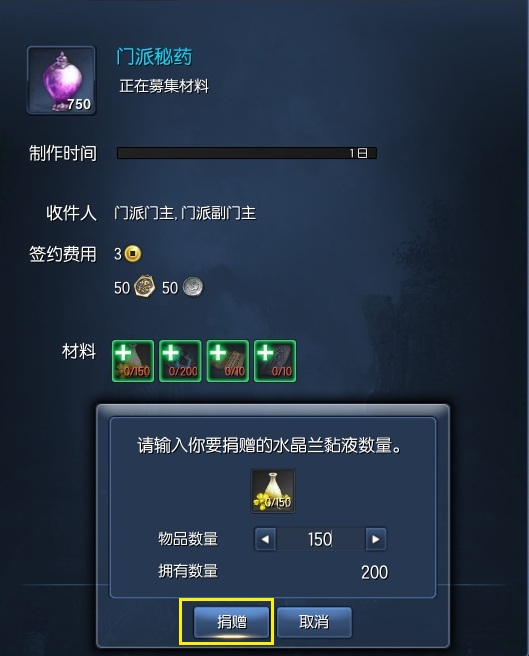
Task: Click the 正在募集材料 status text
Action: (164, 86)
